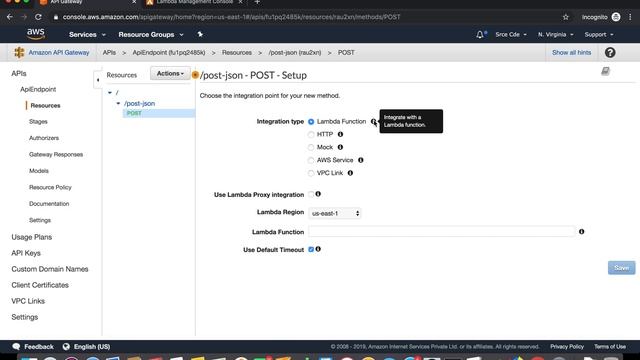Open Usage Plans in sidebar
The height and width of the screenshot is (360, 640).
pyautogui.click(x=31, y=237)
